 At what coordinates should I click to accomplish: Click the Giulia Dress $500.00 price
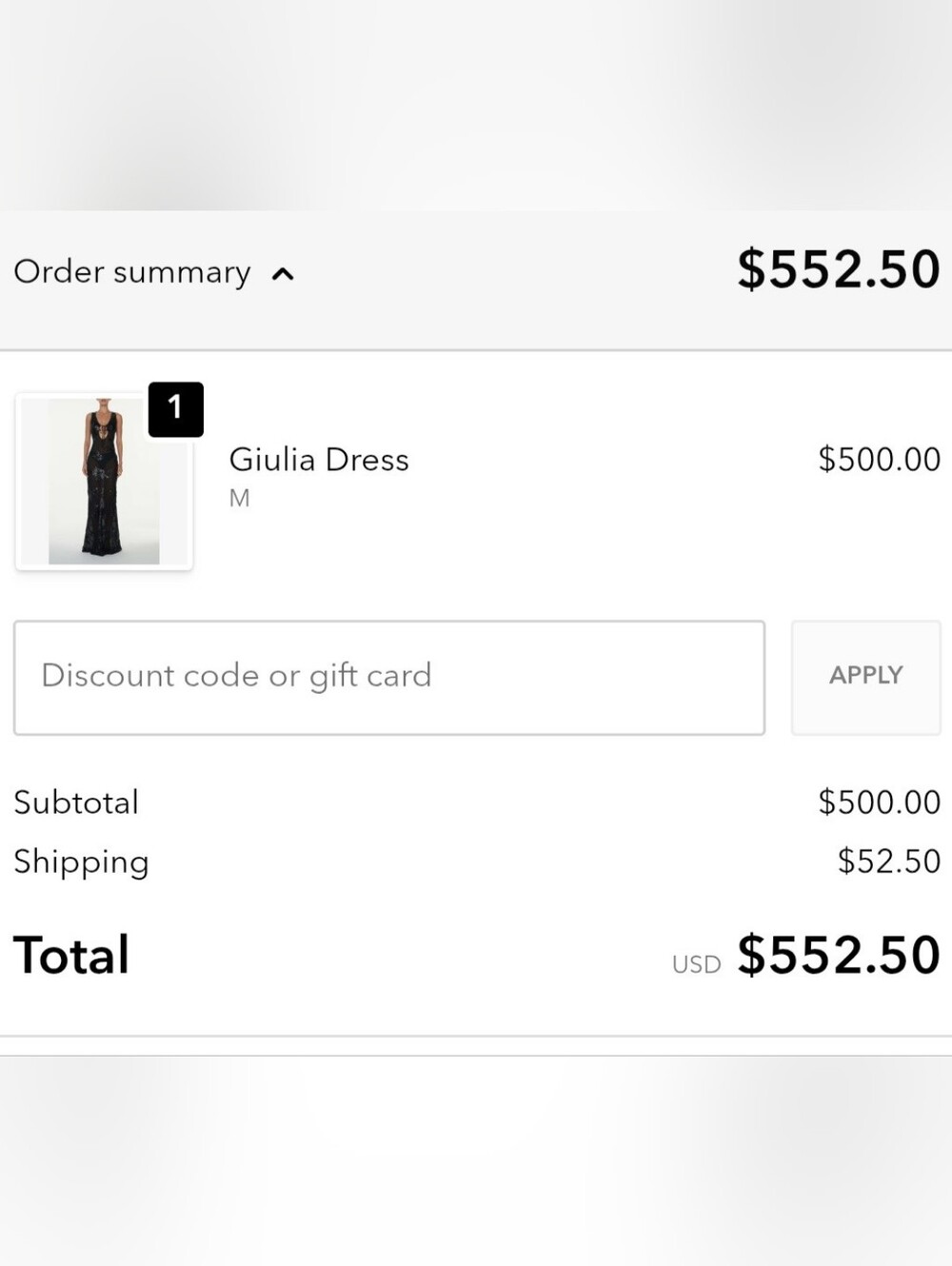pyautogui.click(x=880, y=460)
